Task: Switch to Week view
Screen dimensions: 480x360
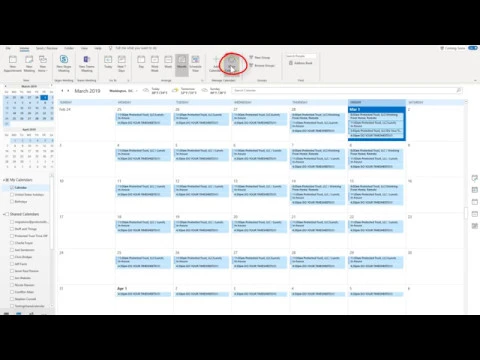Action: click(x=168, y=63)
